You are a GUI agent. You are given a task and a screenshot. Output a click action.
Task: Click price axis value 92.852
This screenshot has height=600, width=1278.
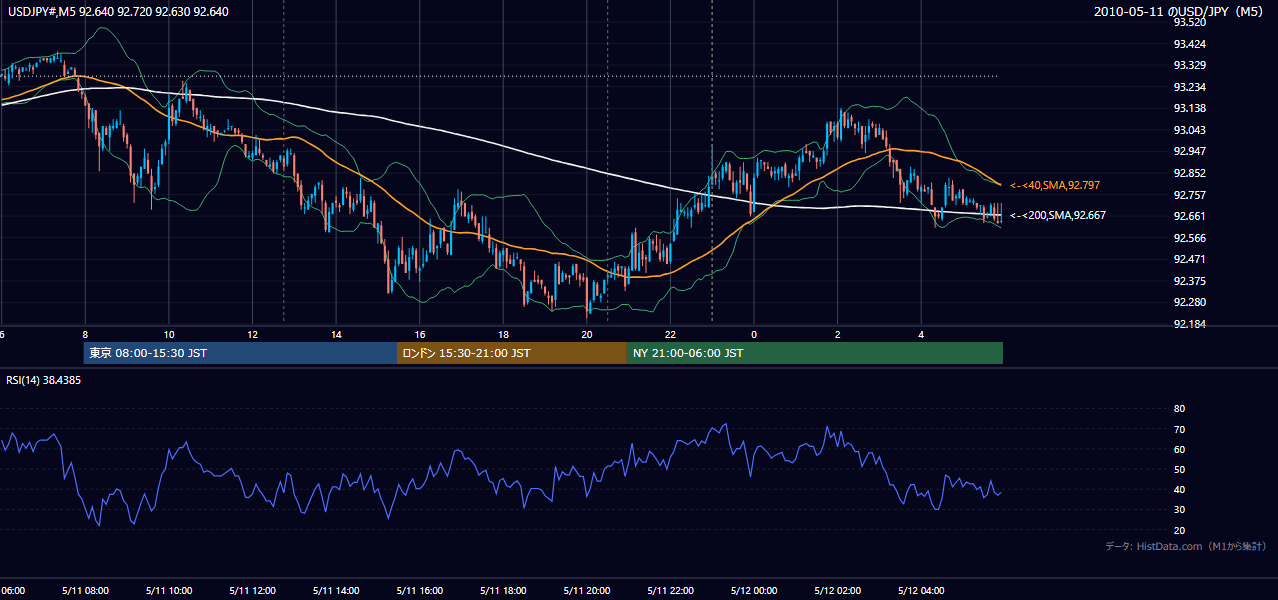(x=1189, y=173)
